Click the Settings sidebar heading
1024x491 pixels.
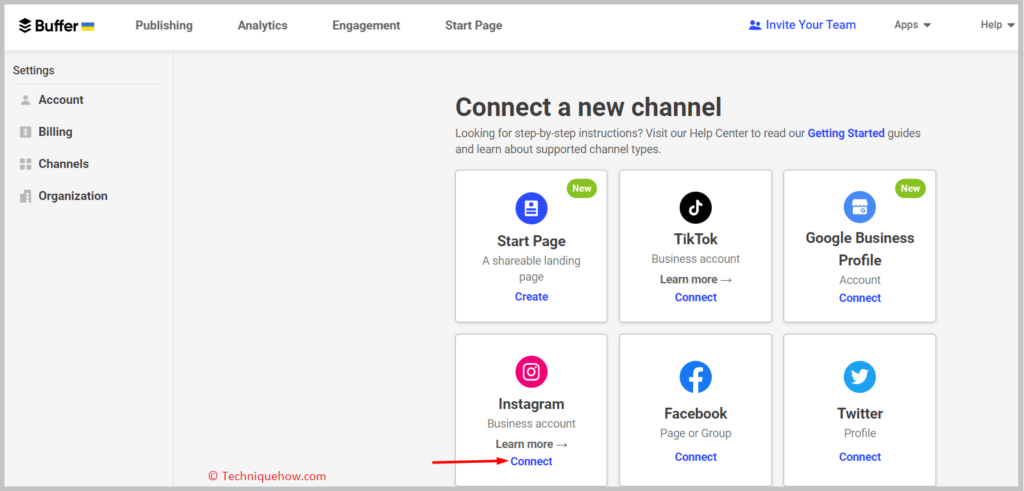pyautogui.click(x=34, y=70)
